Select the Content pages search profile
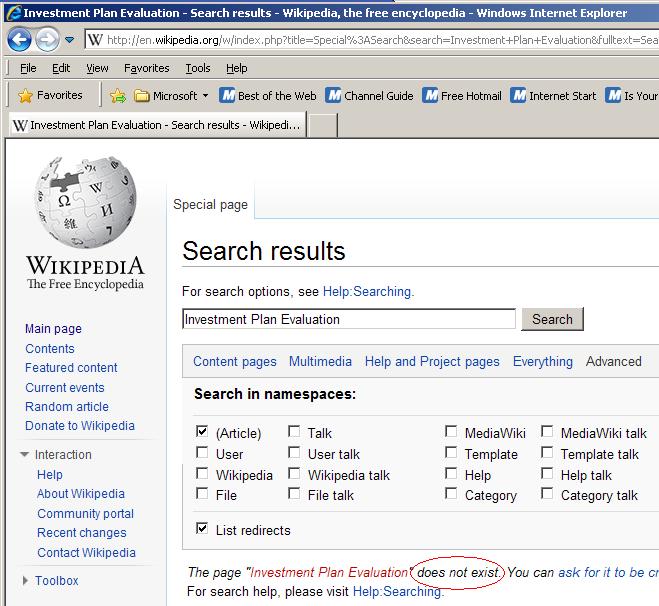This screenshot has width=659, height=606. pyautogui.click(x=235, y=362)
